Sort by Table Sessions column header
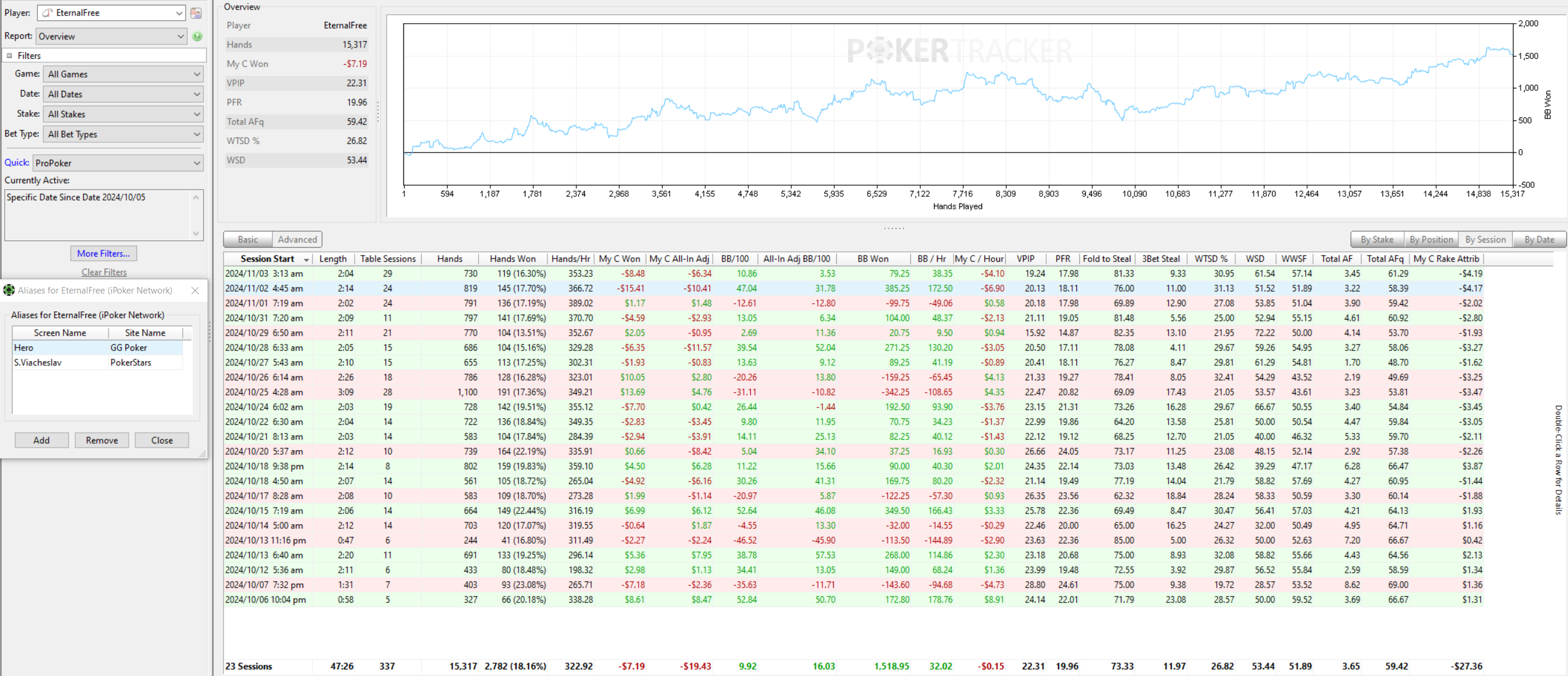Image resolution: width=1568 pixels, height=676 pixels. tap(388, 259)
